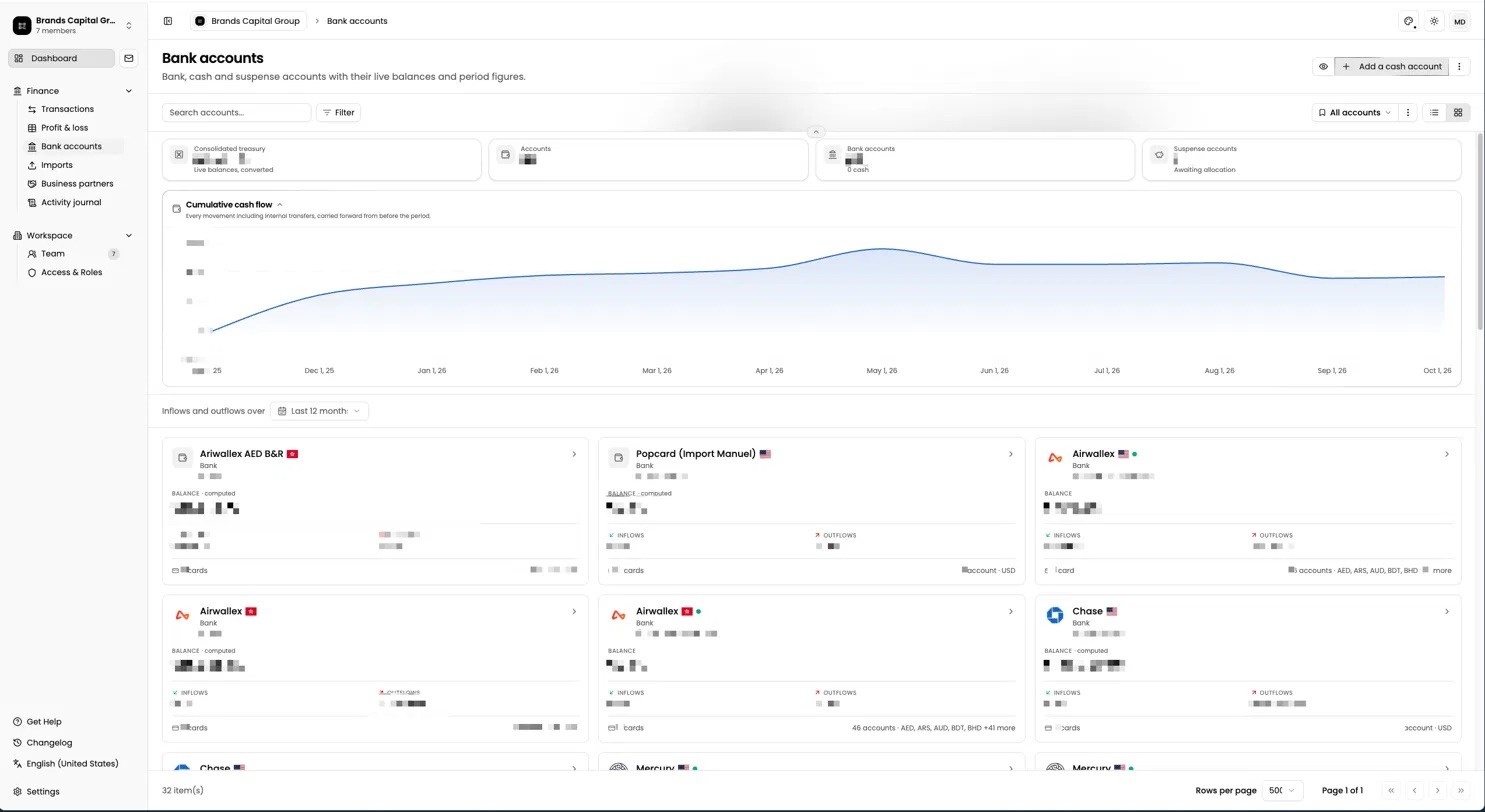
Task: Collapse the summary cards chevron
Action: tap(816, 132)
